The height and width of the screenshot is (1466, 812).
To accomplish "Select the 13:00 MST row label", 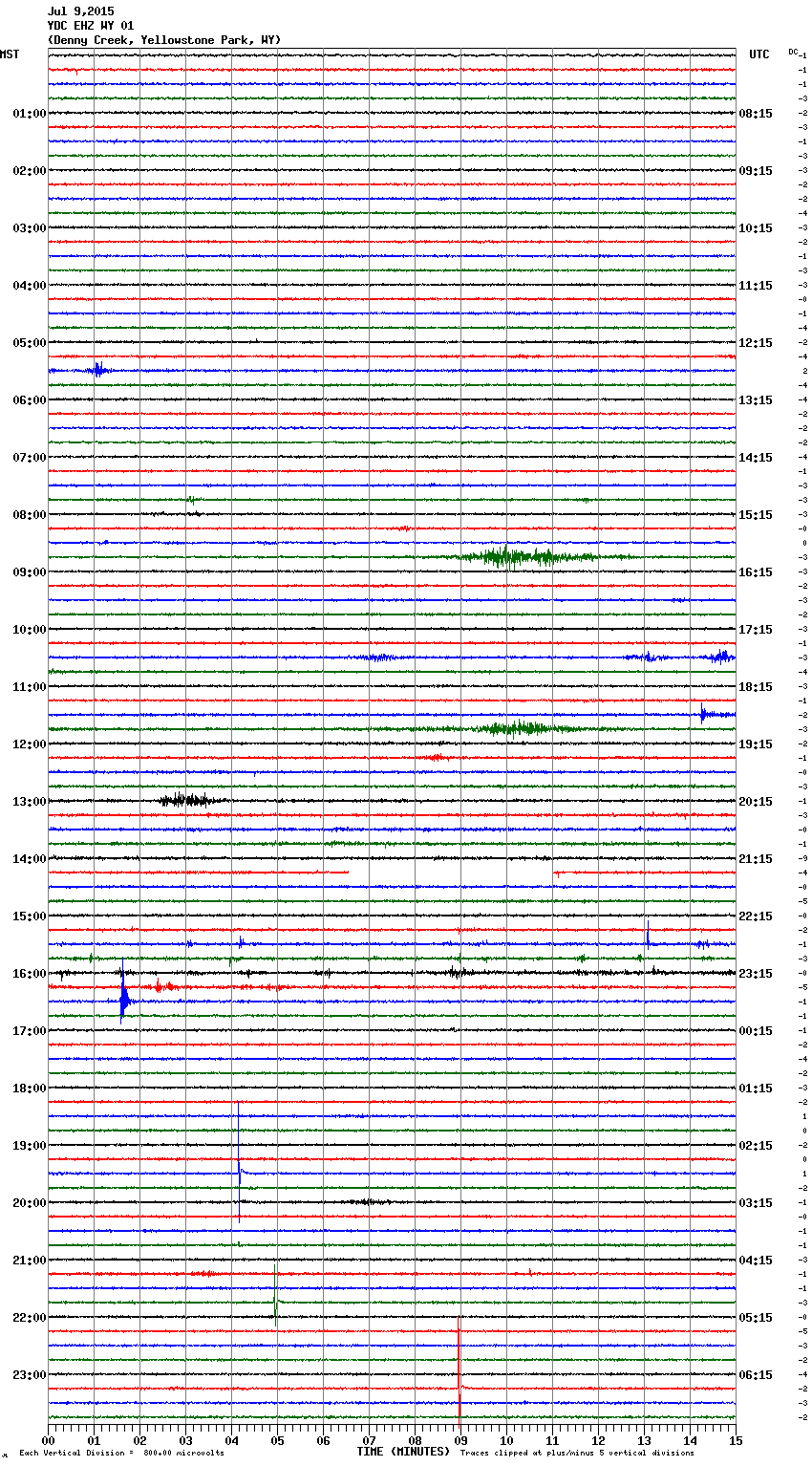I will (30, 802).
